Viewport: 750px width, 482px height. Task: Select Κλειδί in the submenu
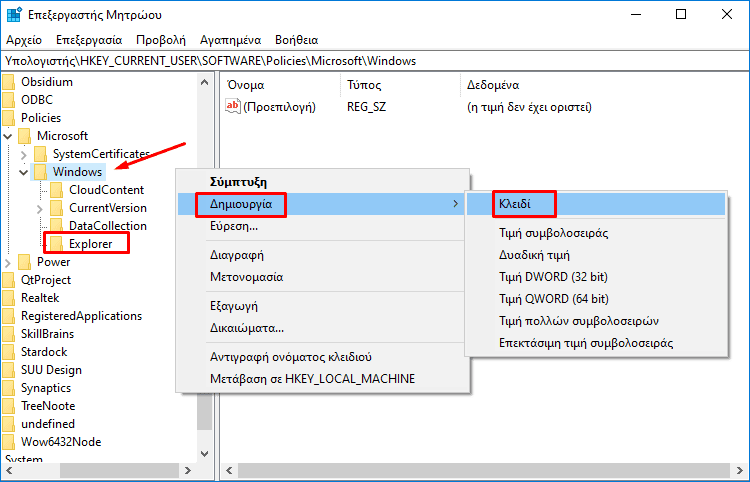(596, 204)
